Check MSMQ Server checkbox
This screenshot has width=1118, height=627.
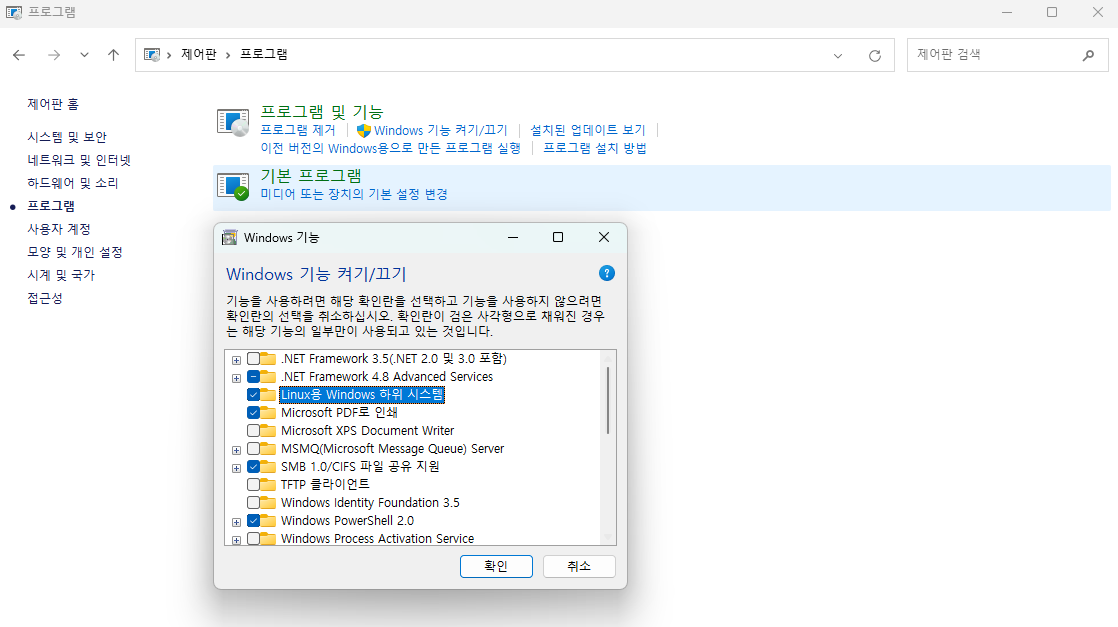pos(253,449)
